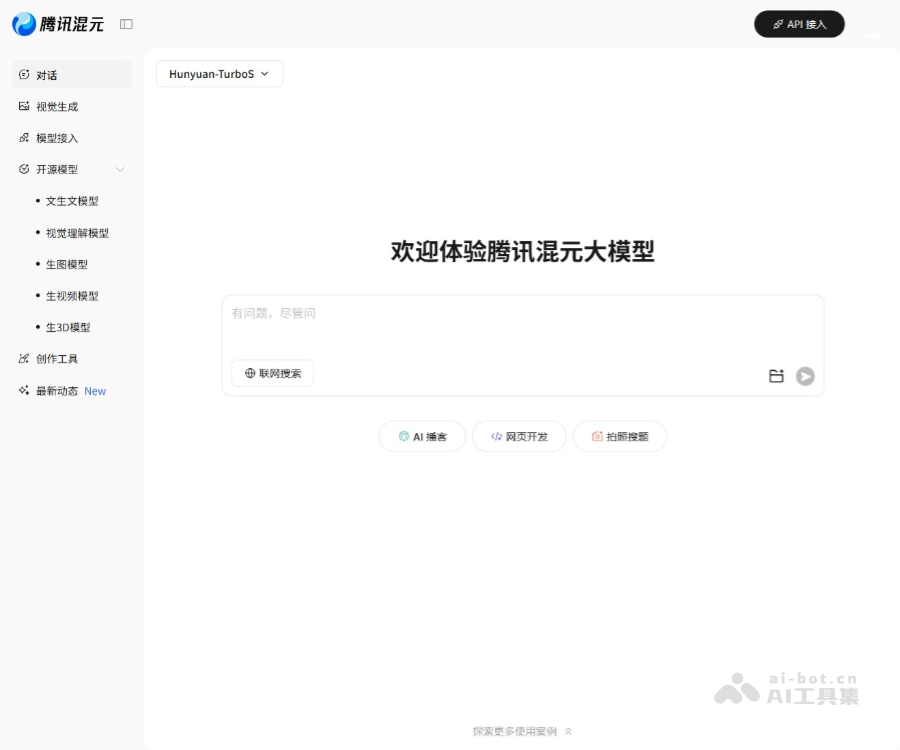Viewport: 900px width, 750px height.
Task: Click the send arrow button
Action: tap(805, 376)
